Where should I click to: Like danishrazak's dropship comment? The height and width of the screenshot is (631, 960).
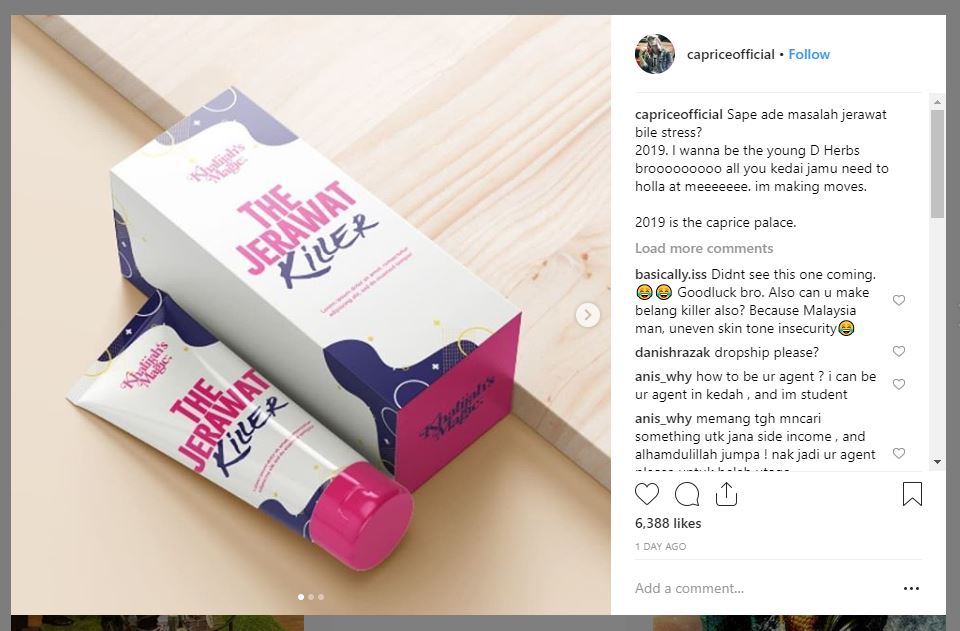coord(899,351)
